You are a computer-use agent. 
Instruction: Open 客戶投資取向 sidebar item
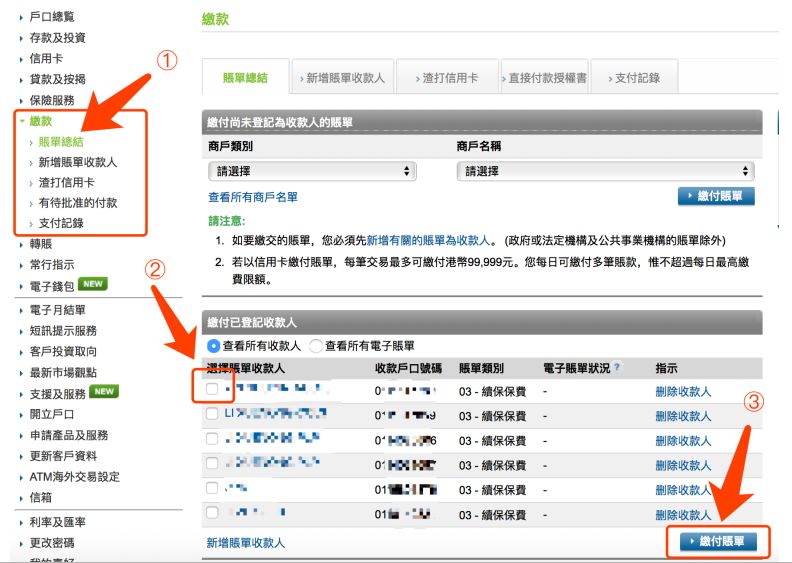[63, 351]
